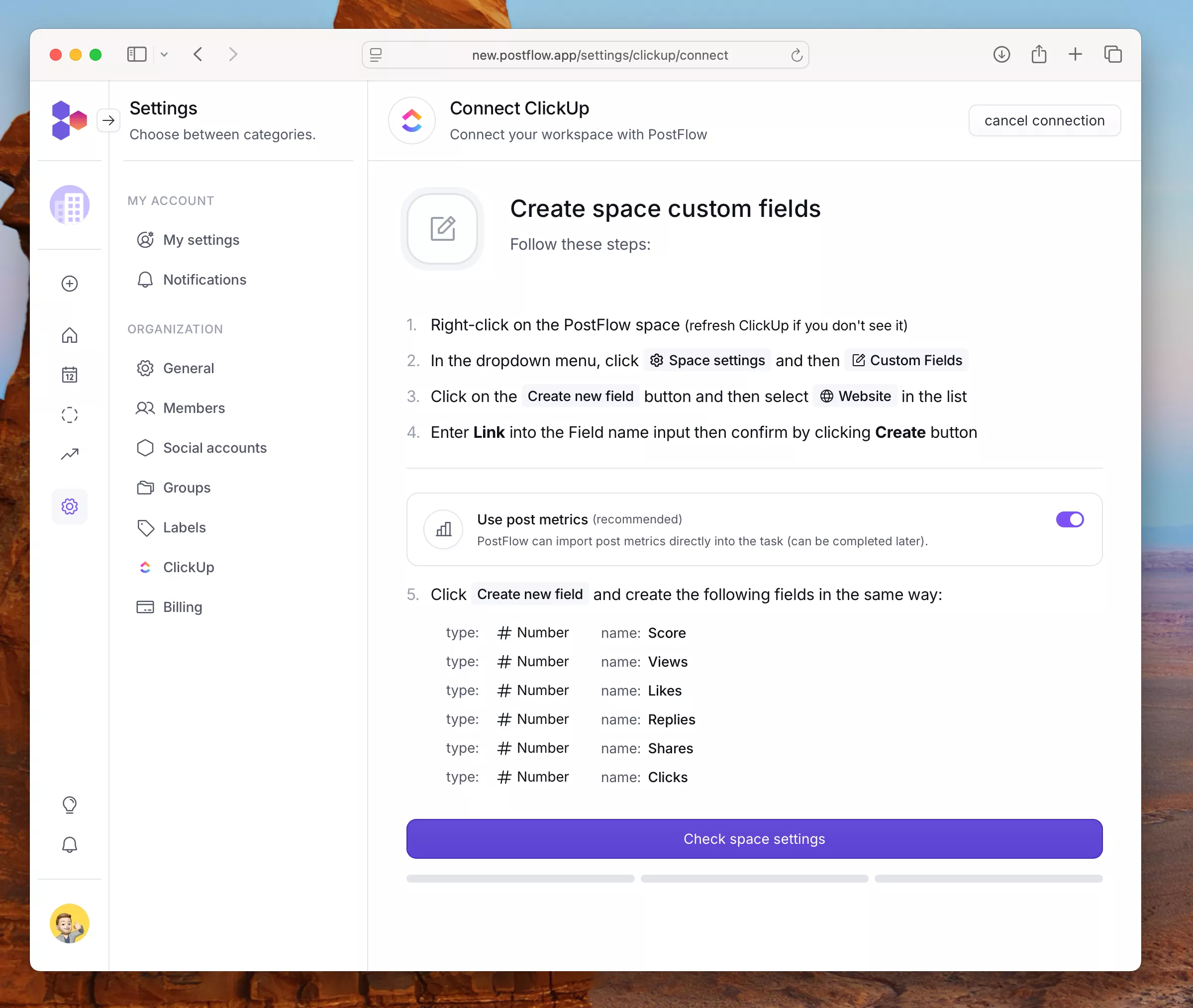Reload the page
The image size is (1193, 1008).
pyautogui.click(x=796, y=55)
